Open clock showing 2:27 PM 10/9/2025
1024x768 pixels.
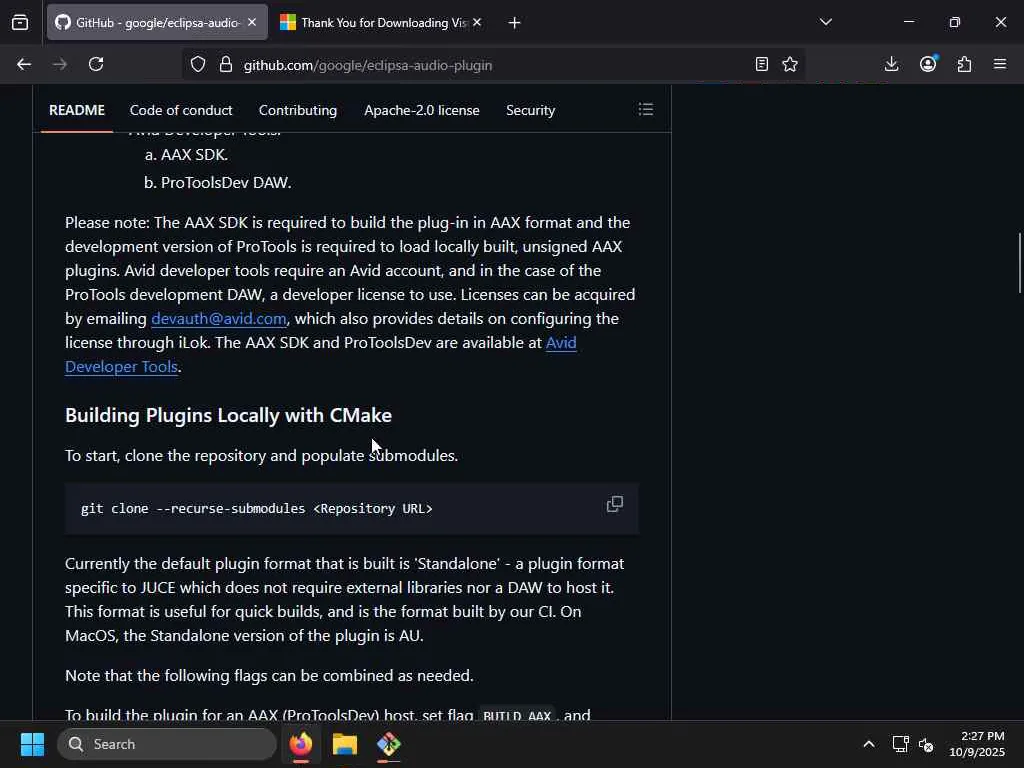(x=977, y=744)
